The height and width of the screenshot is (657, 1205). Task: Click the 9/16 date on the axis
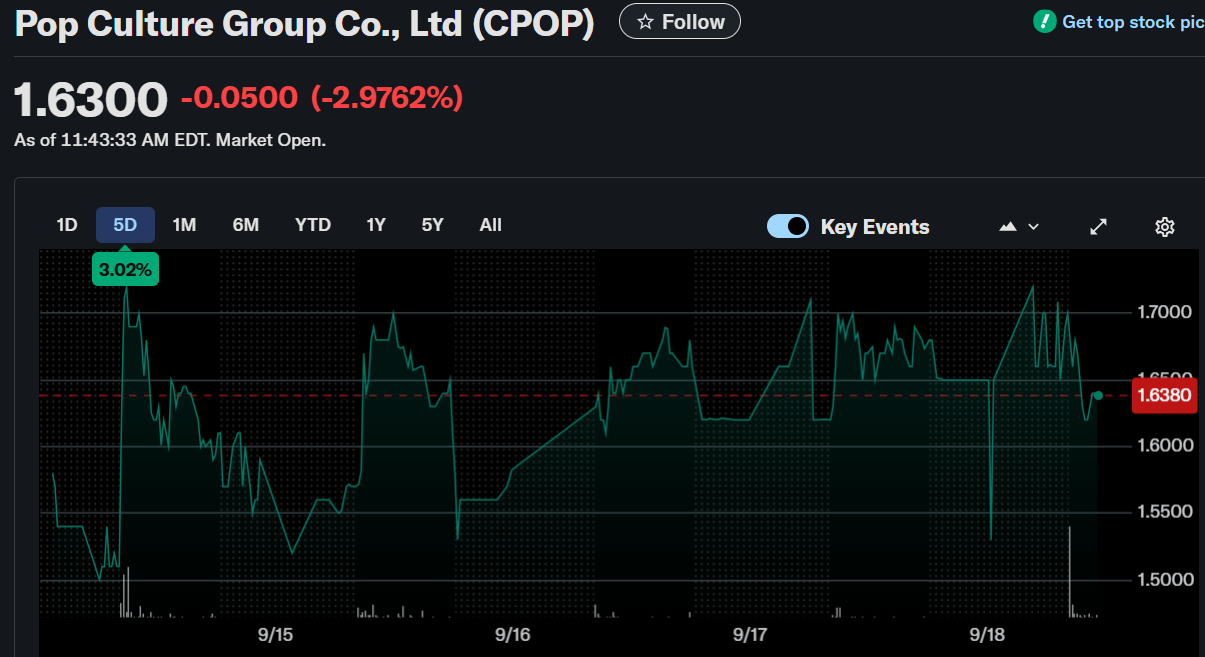[x=512, y=635]
